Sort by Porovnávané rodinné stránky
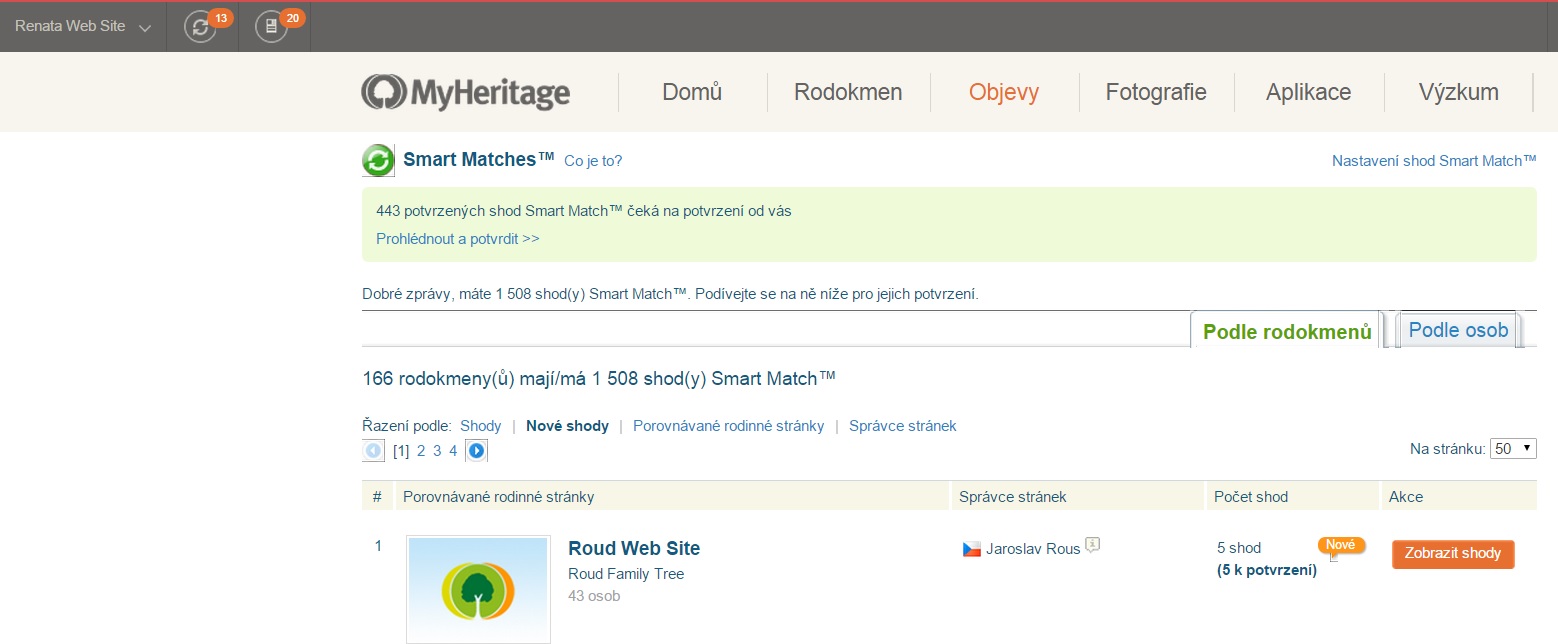This screenshot has height=644, width=1558. coord(729,426)
